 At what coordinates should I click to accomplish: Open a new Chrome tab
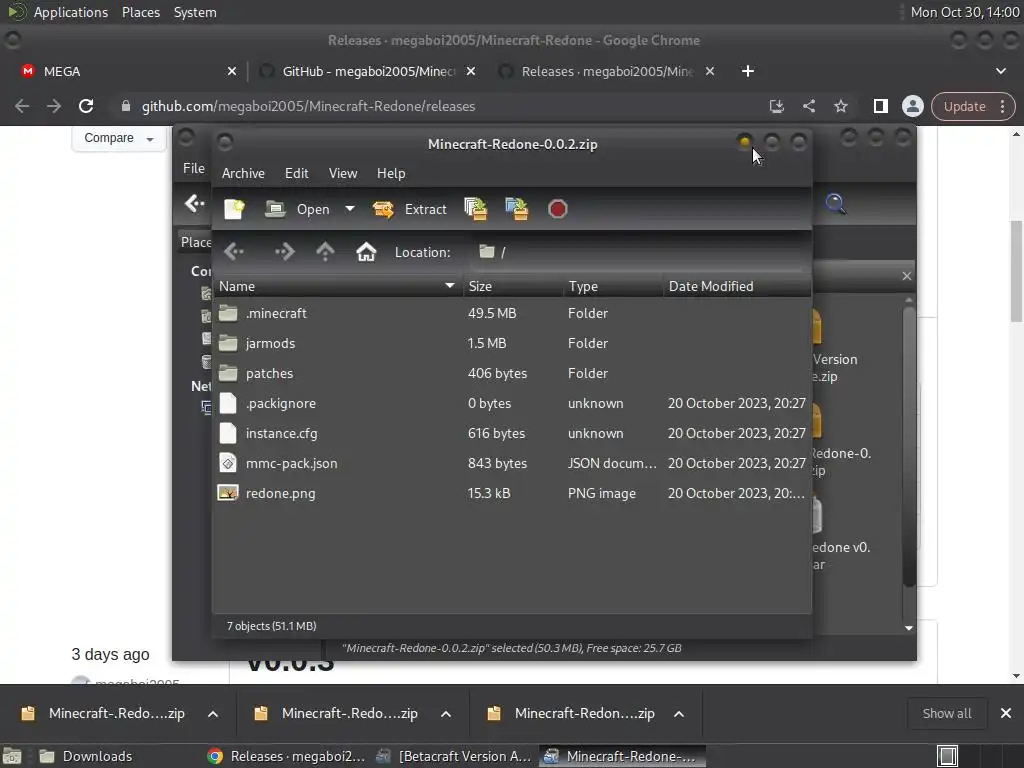[x=748, y=71]
